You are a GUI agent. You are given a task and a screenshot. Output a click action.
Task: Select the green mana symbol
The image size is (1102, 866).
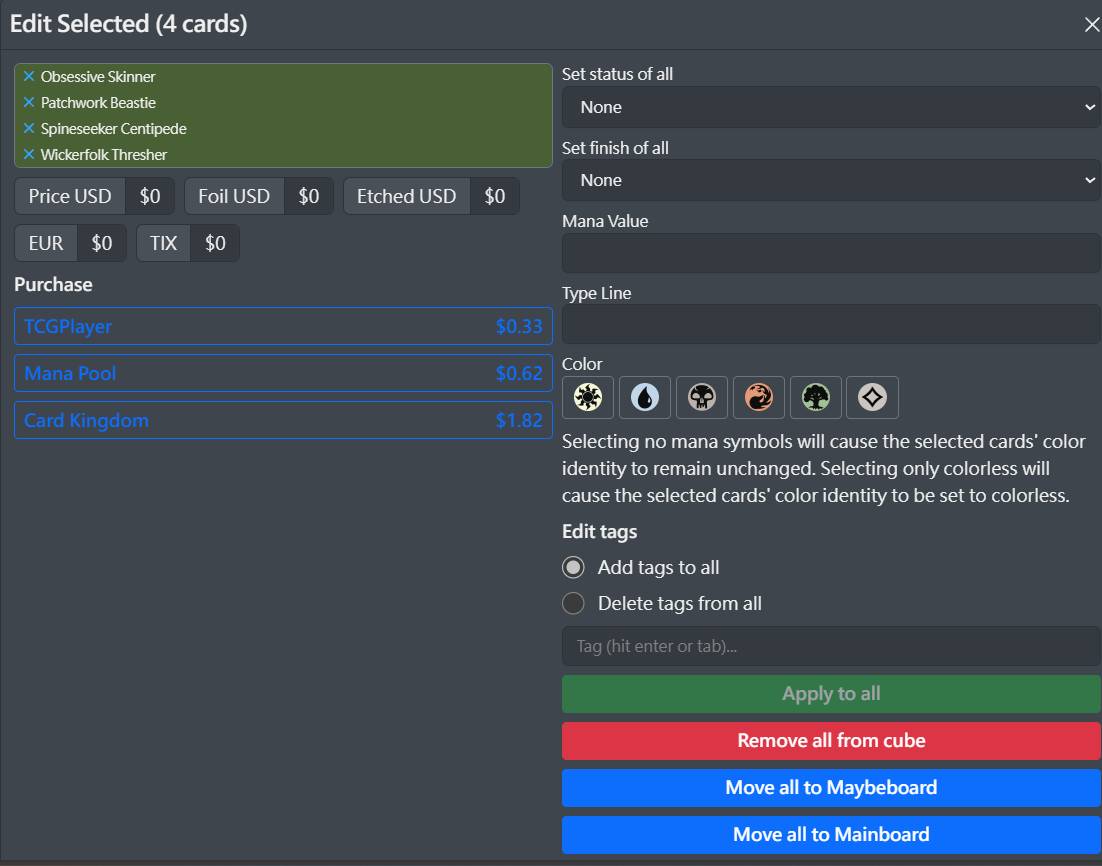coord(816,398)
